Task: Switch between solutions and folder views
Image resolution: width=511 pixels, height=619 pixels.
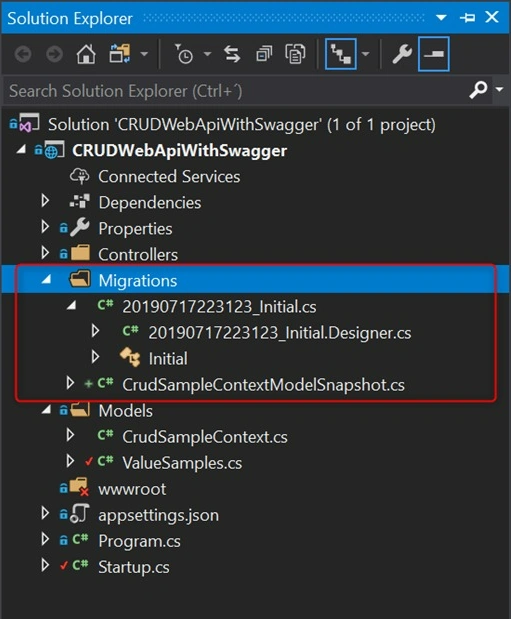Action: tap(120, 54)
